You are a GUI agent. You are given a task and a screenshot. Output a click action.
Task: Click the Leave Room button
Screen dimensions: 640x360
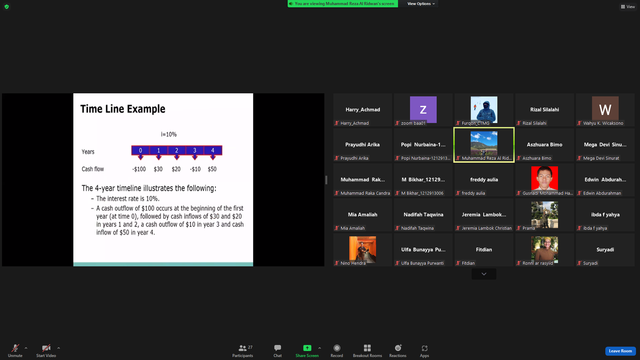point(620,351)
